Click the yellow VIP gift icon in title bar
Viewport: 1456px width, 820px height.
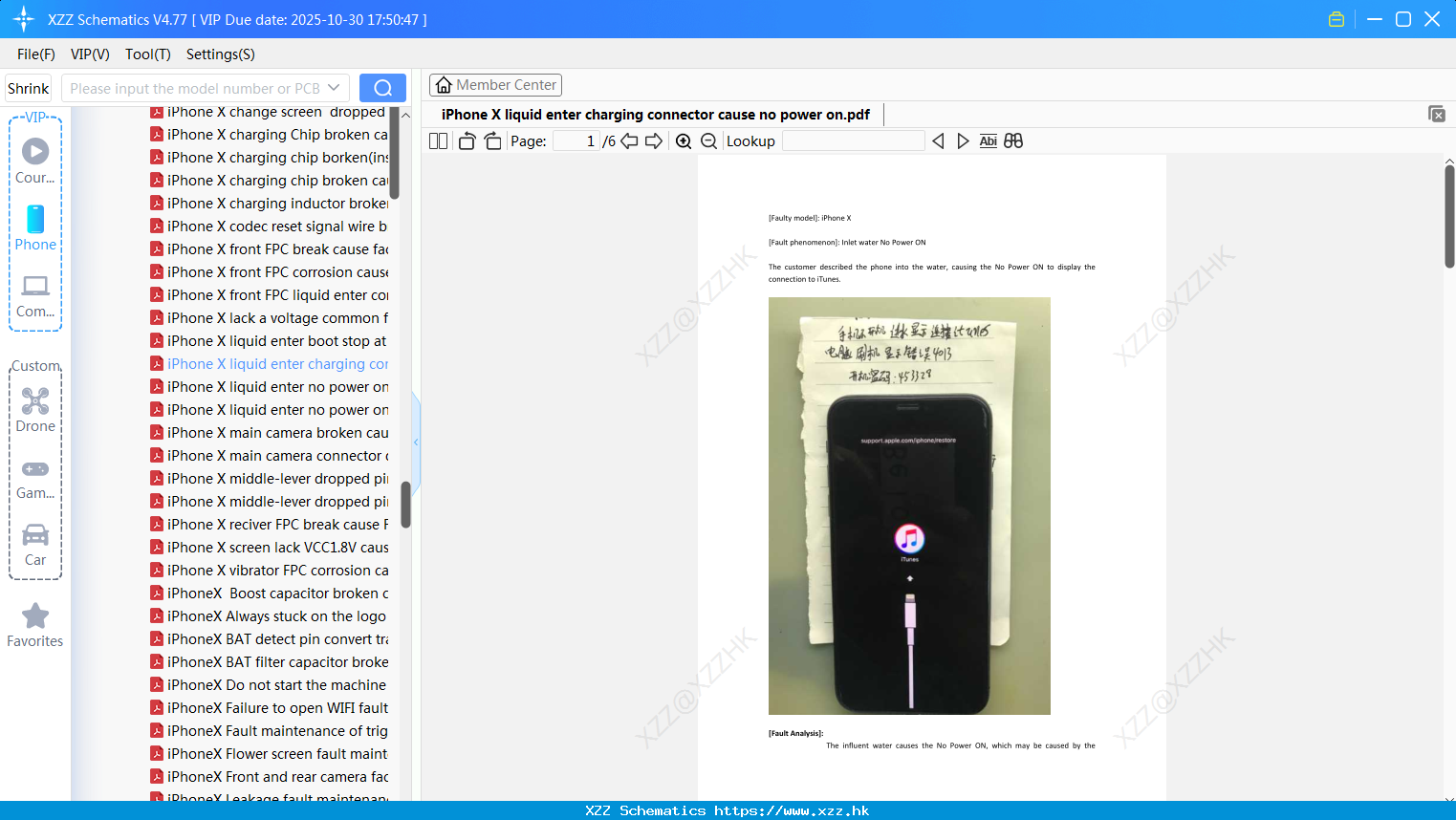click(1336, 19)
